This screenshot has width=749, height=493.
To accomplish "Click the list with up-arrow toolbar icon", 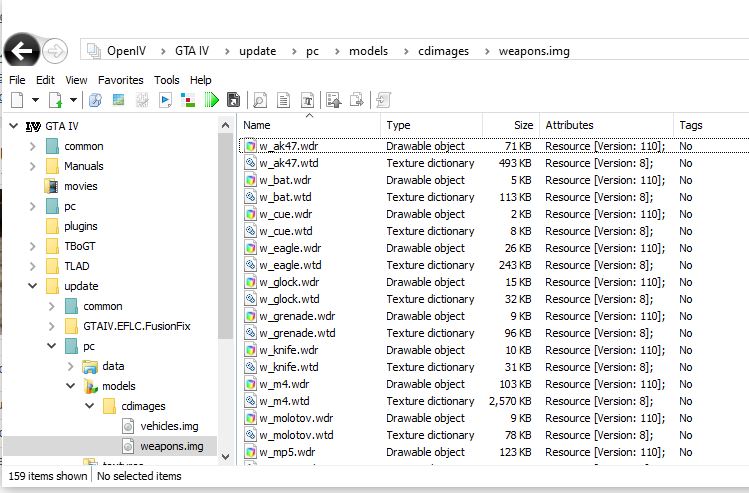I will [x=333, y=100].
